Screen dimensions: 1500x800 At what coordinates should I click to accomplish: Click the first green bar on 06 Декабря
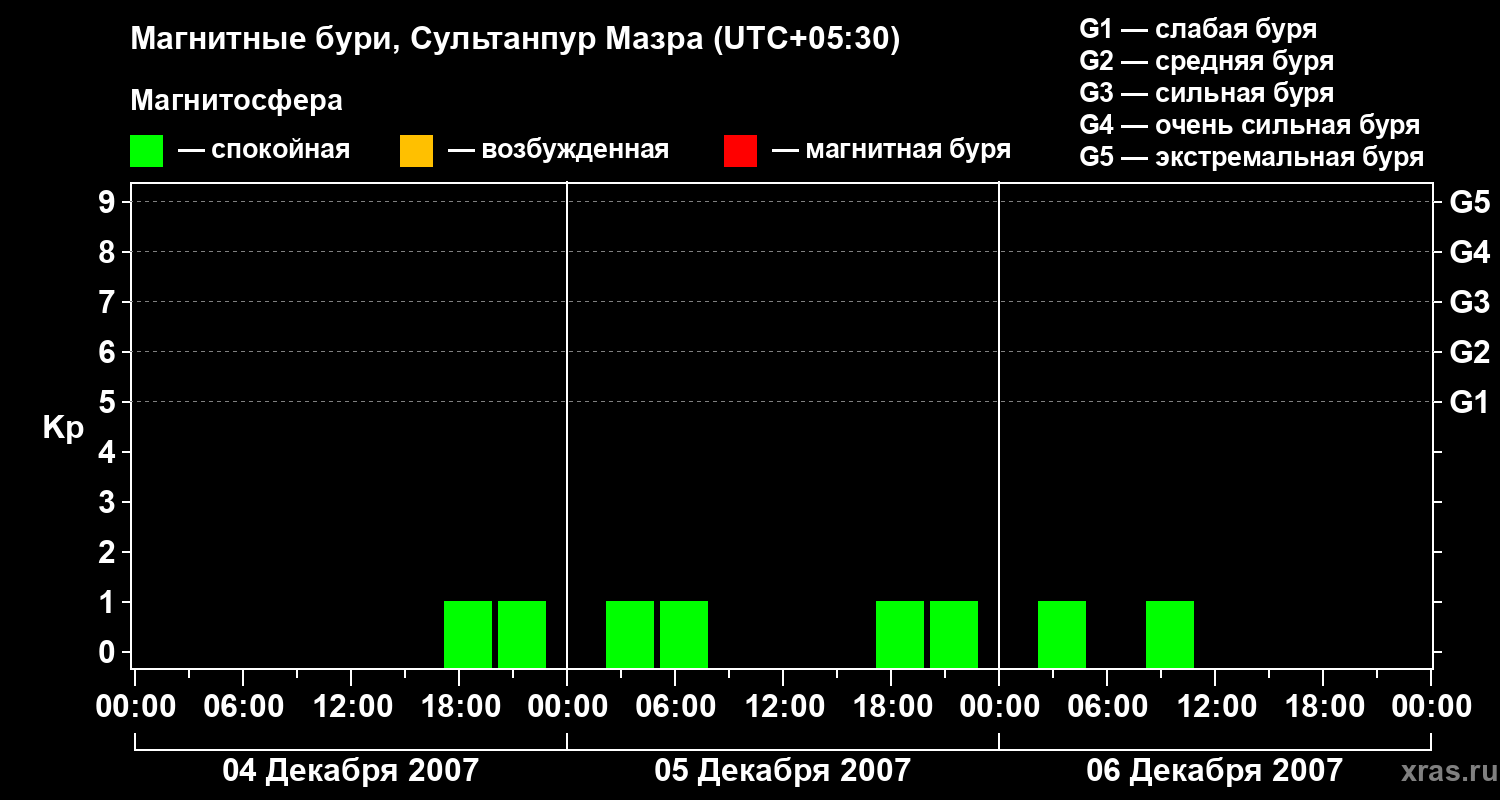pyautogui.click(x=1062, y=634)
